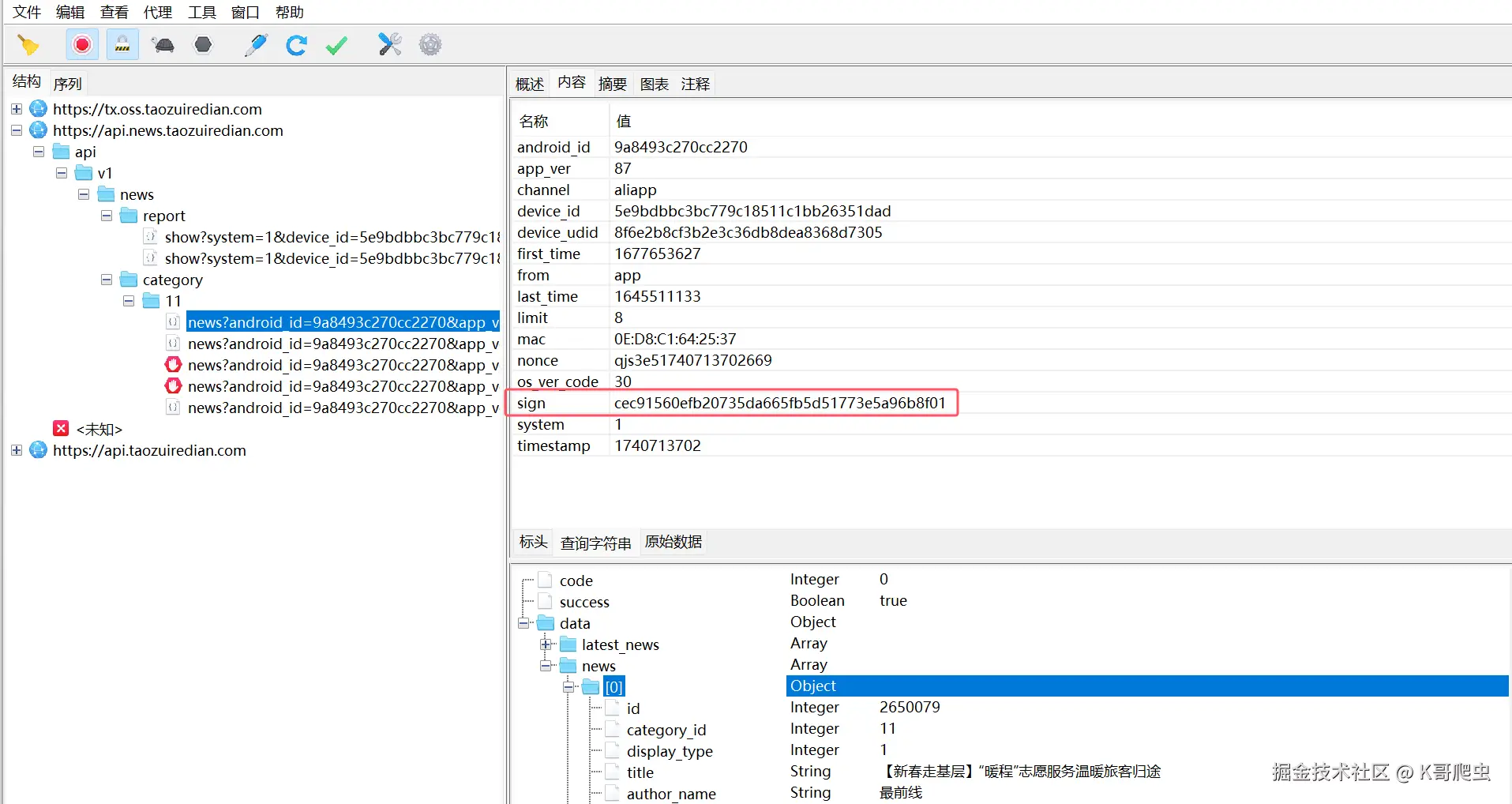Viewport: 1512px width, 804px height.
Task: Switch to the 概述 tab
Action: (x=530, y=84)
